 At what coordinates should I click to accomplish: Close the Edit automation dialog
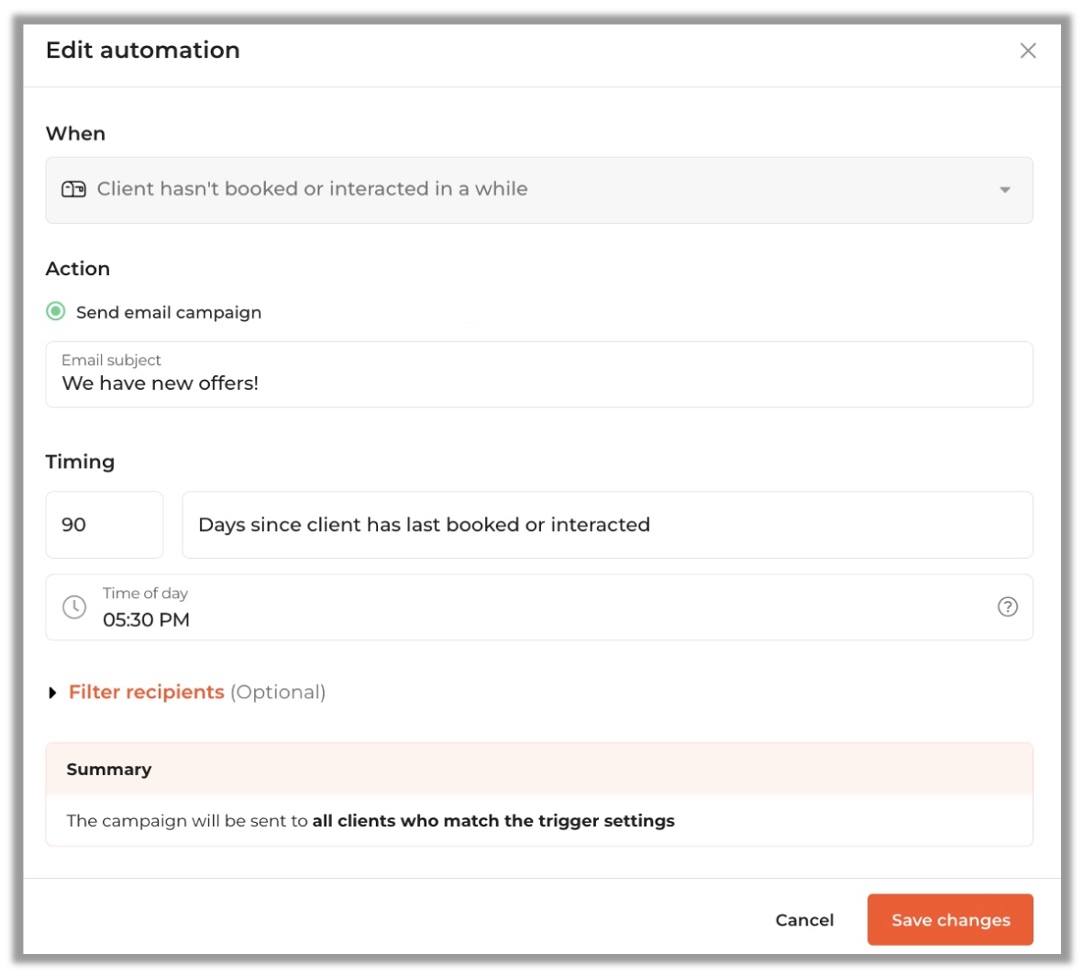(x=1027, y=51)
